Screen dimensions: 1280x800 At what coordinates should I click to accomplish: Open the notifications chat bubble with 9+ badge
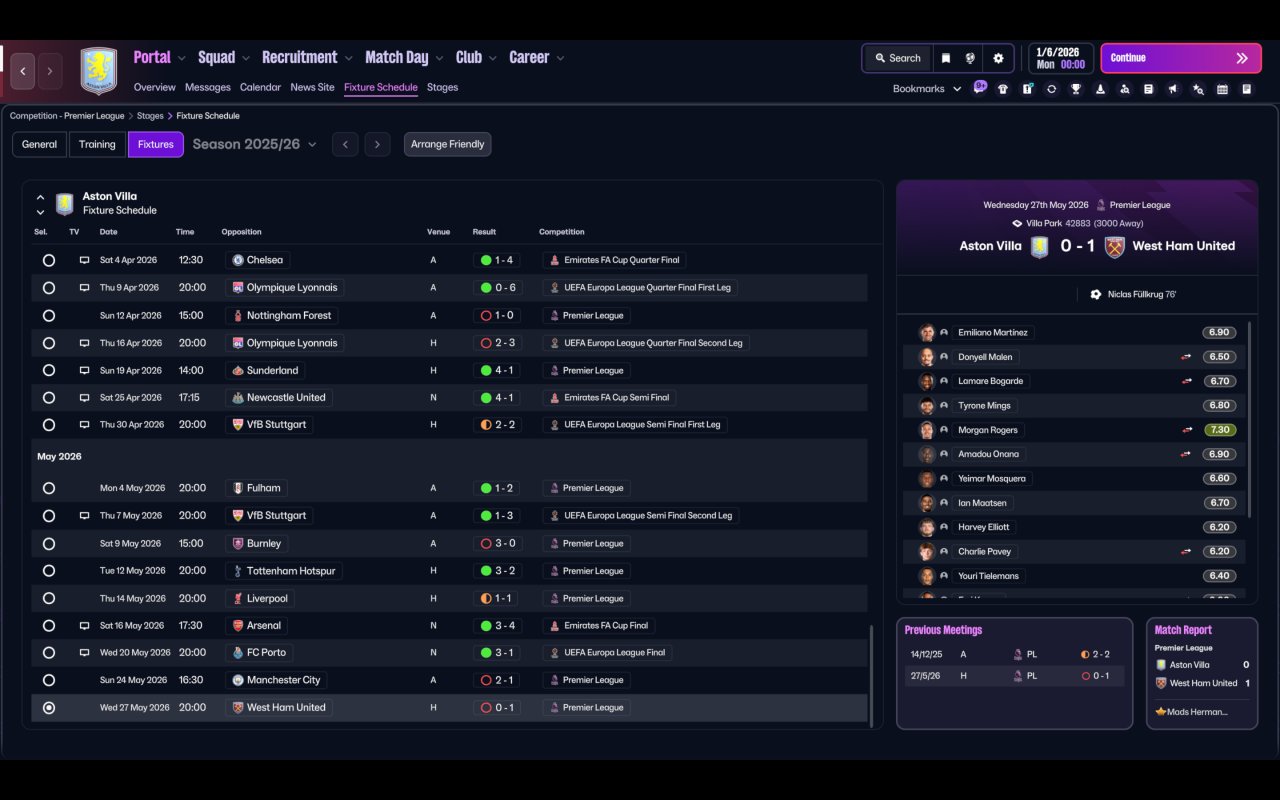coord(980,87)
